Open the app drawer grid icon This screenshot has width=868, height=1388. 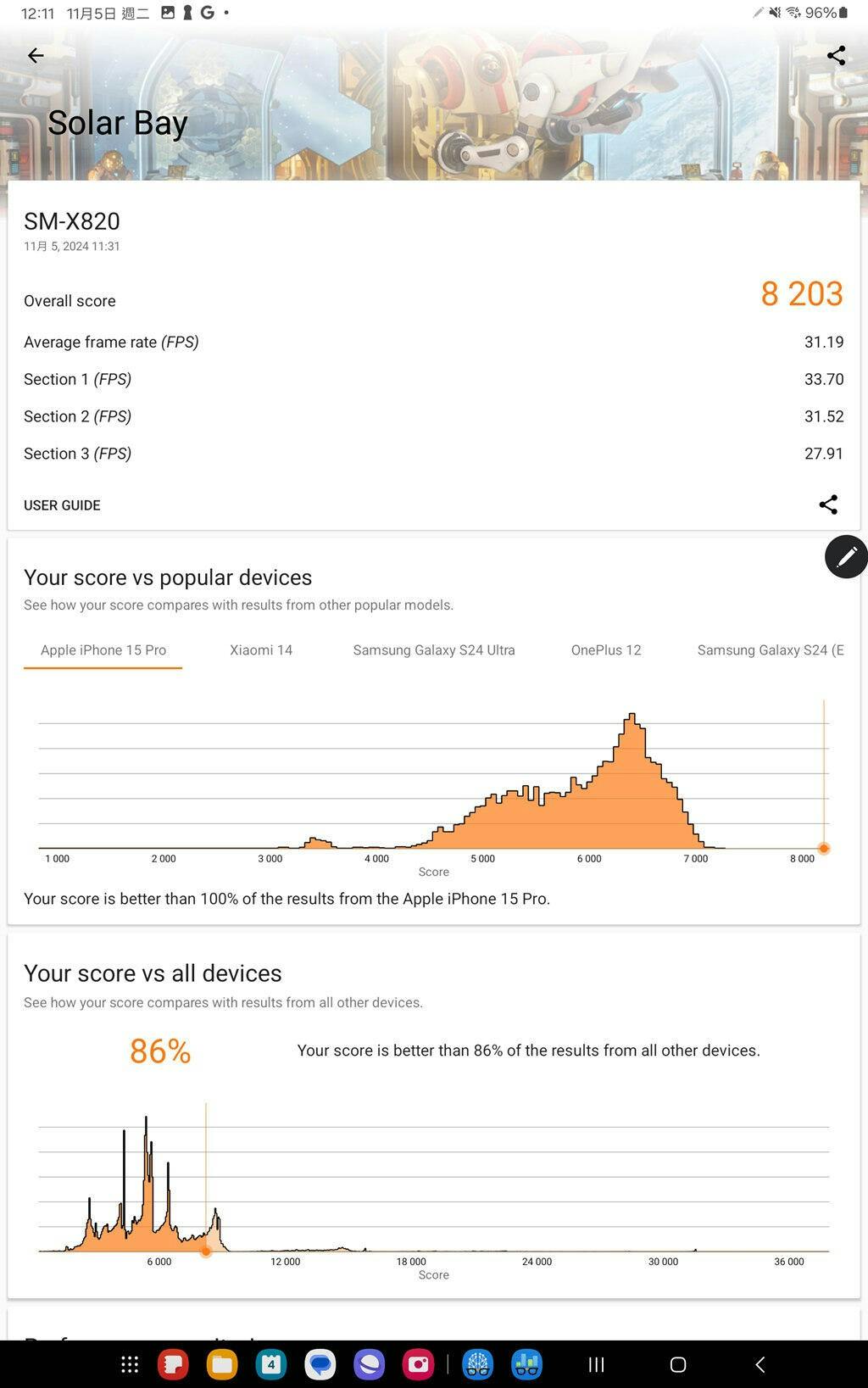click(130, 1364)
